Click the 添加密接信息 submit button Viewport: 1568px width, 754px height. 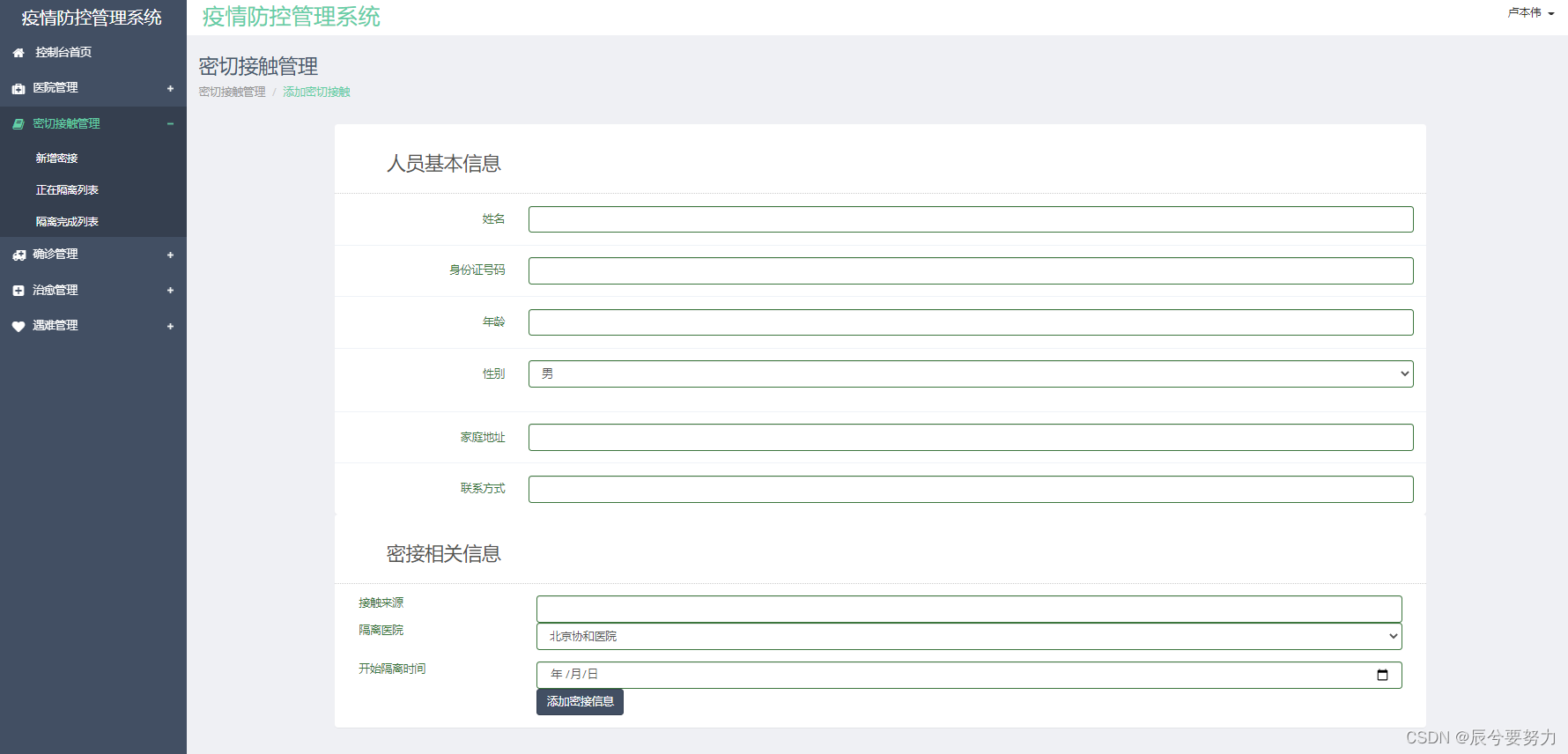pyautogui.click(x=580, y=702)
